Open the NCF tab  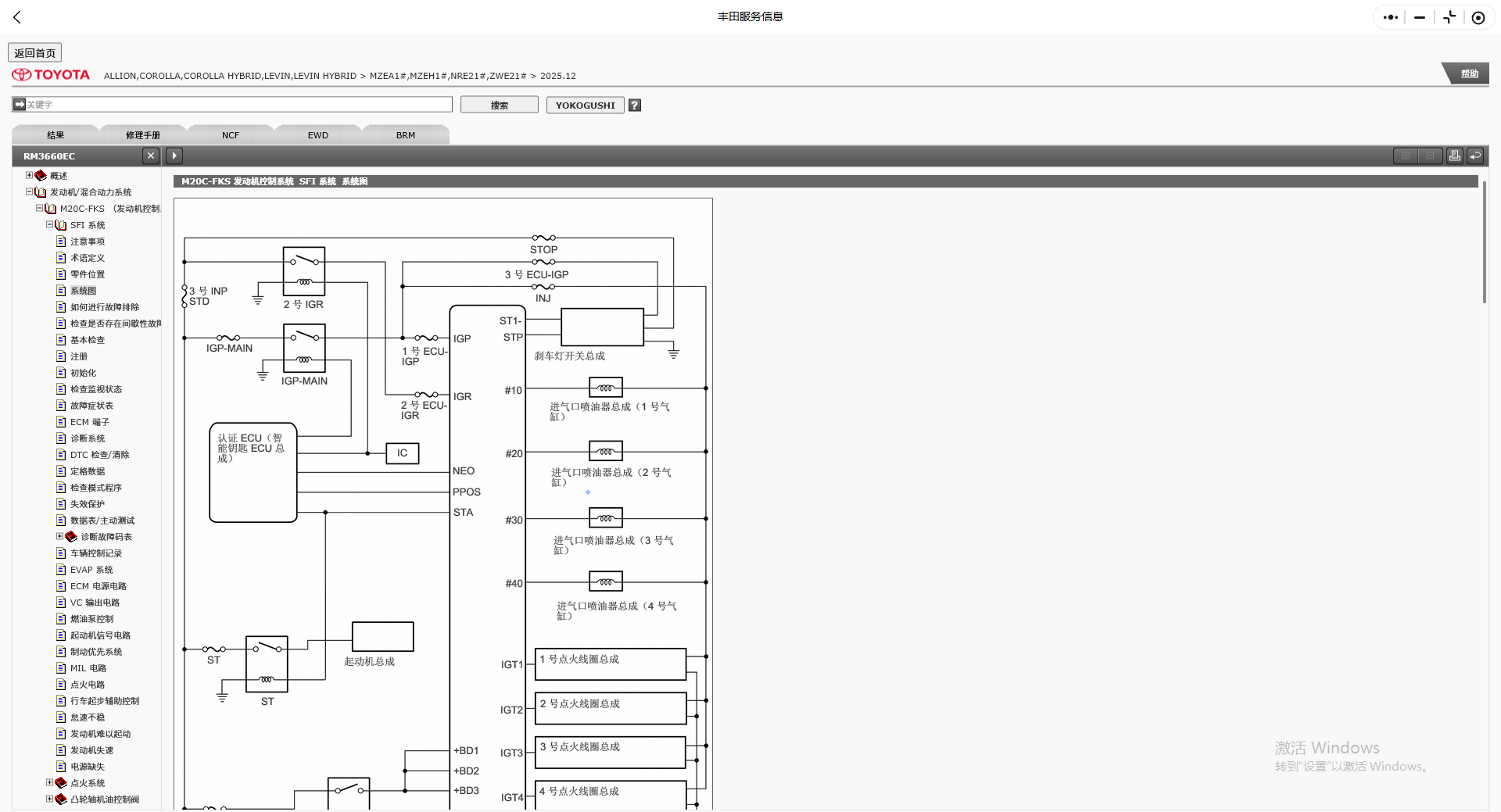click(231, 134)
